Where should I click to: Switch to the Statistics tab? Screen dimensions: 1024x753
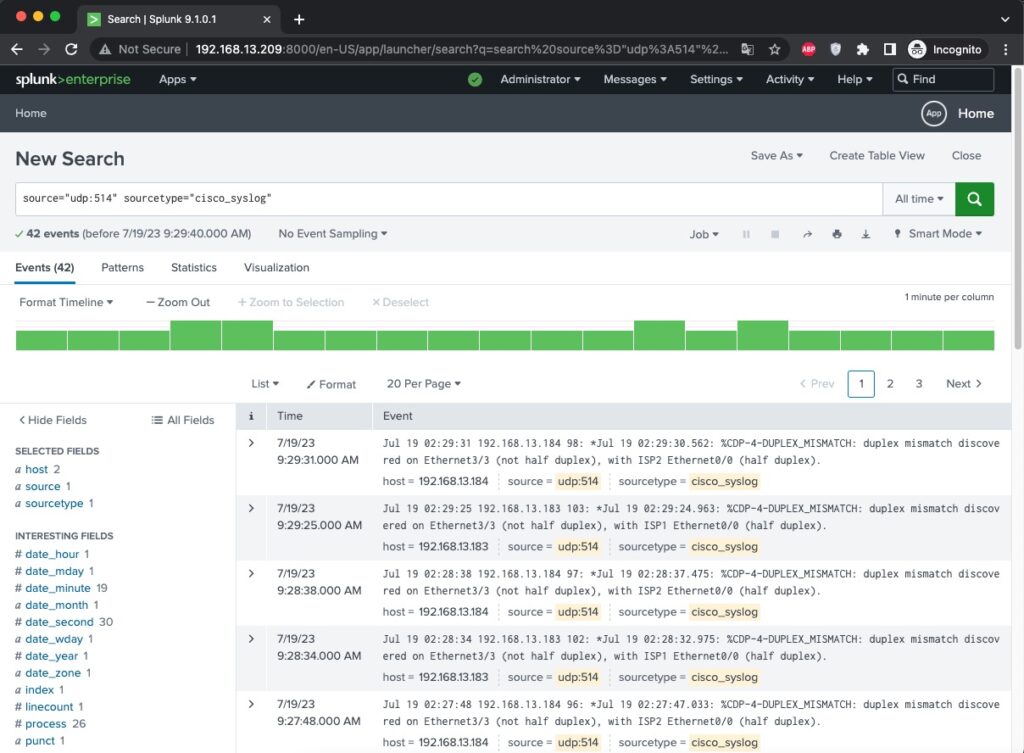(x=194, y=268)
